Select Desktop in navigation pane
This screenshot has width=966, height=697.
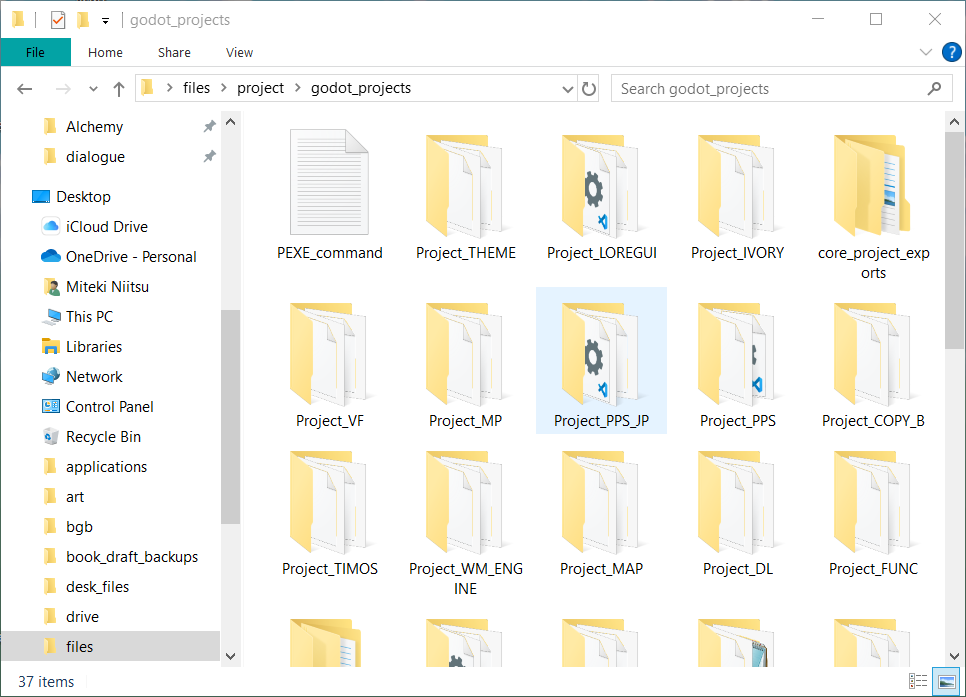83,197
